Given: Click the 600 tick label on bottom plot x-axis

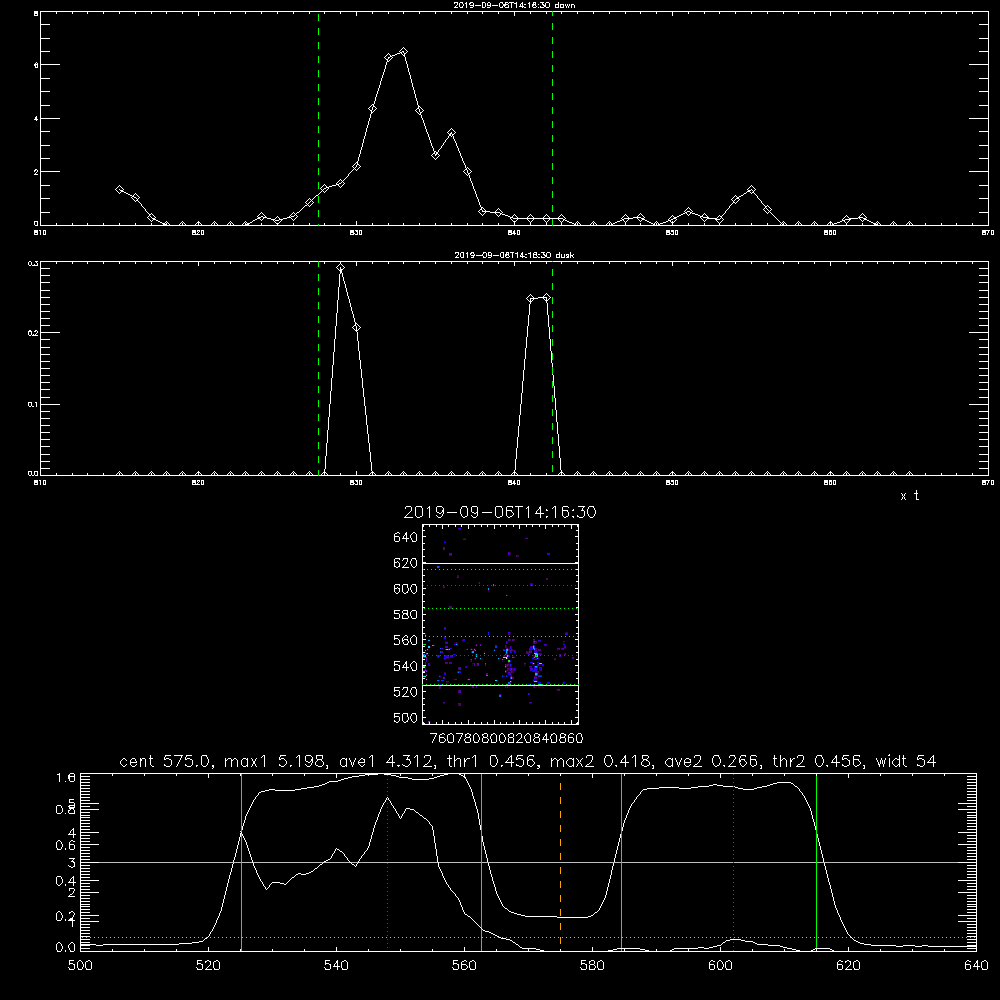Looking at the screenshot, I should coord(720,966).
